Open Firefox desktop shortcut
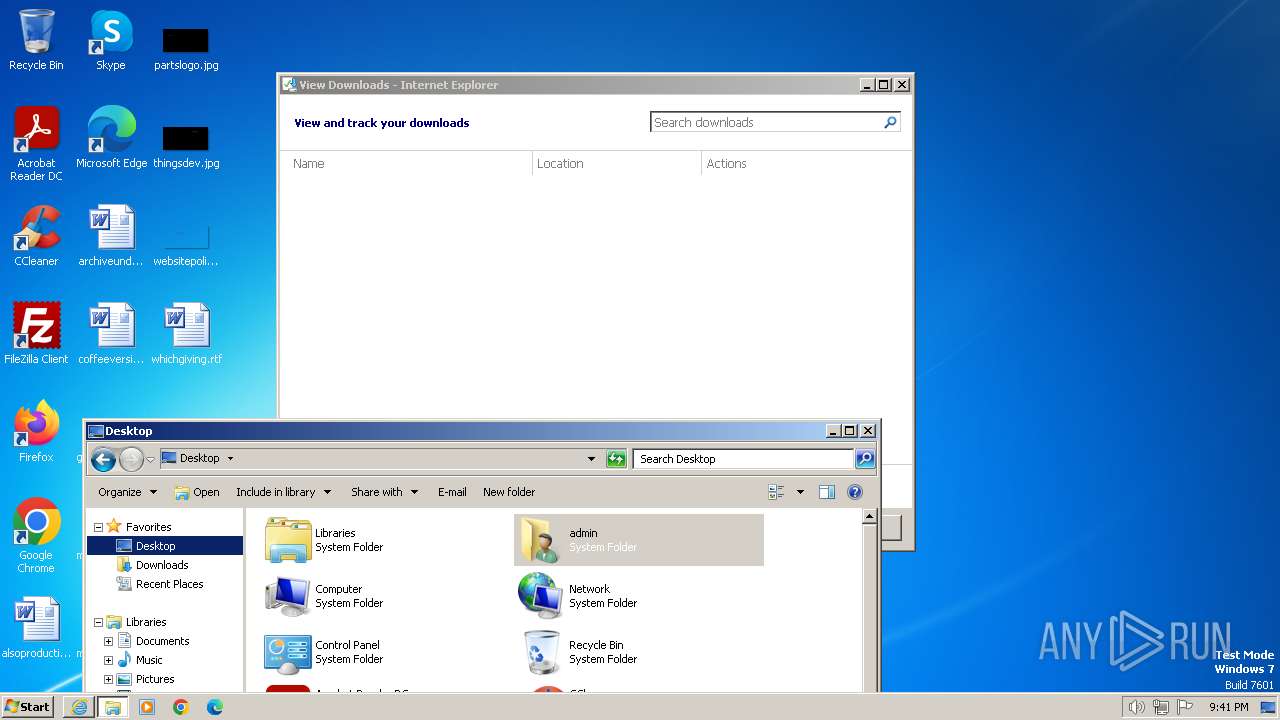 coord(36,432)
